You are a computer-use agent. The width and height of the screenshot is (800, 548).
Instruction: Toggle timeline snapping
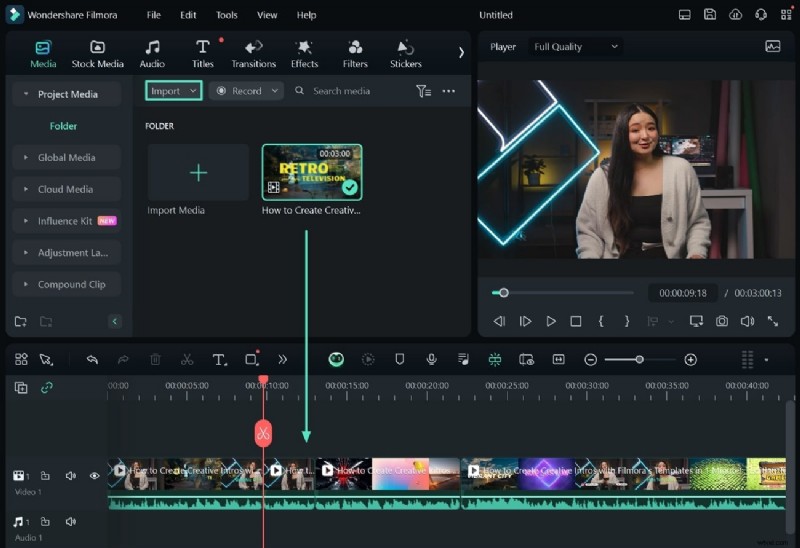coord(494,360)
